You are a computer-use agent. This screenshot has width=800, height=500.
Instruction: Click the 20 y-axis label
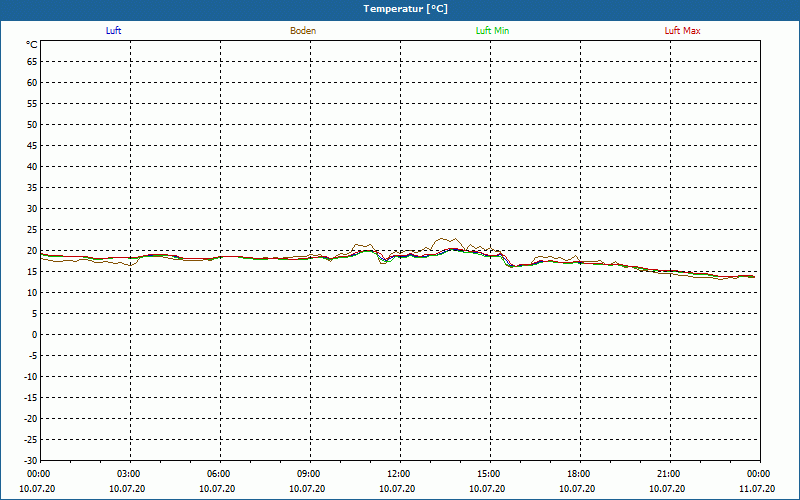[x=32, y=251]
